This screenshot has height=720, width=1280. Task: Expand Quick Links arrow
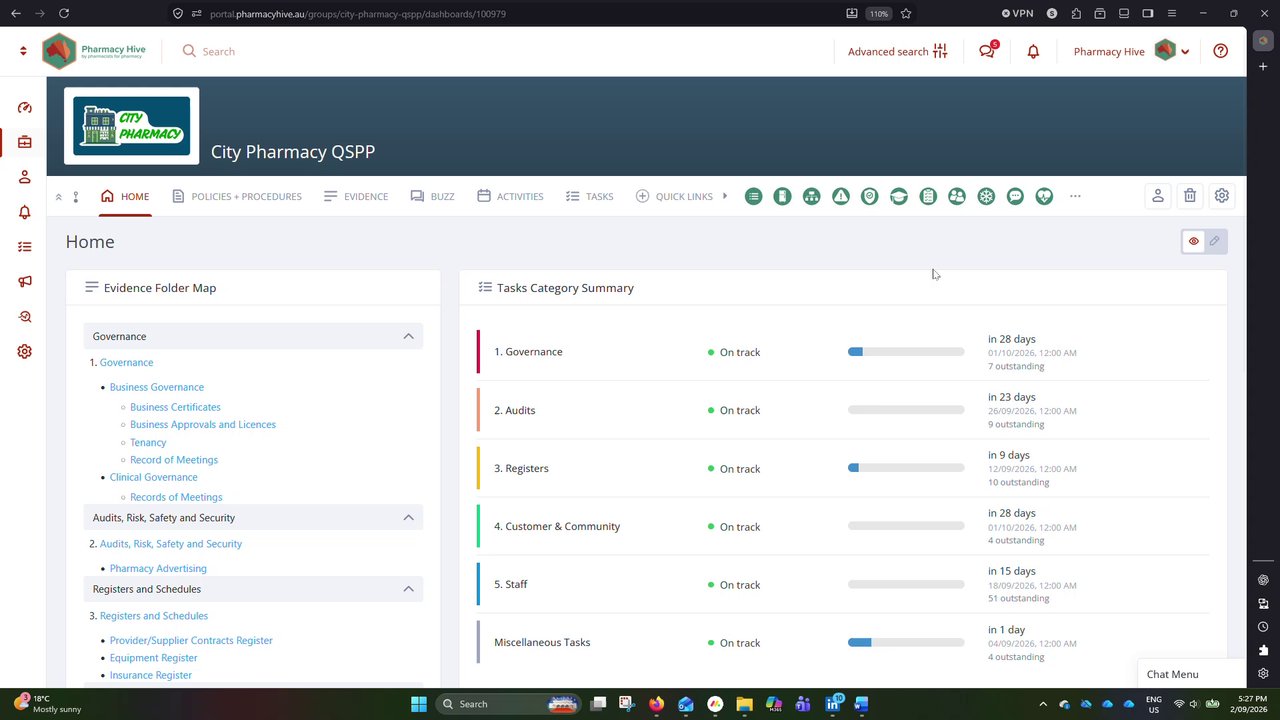[725, 196]
